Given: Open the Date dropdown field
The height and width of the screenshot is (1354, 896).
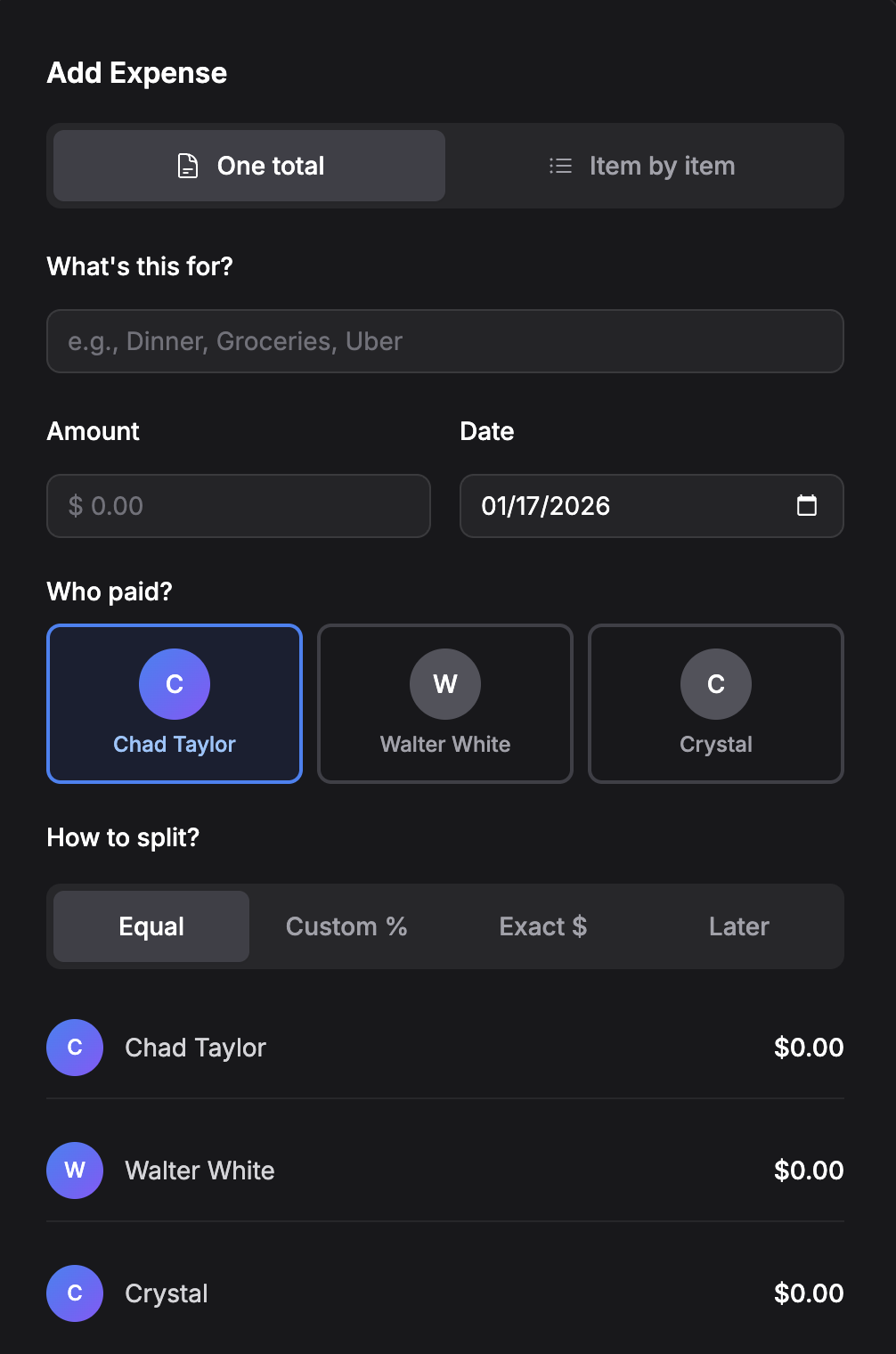Looking at the screenshot, I should pyautogui.click(x=651, y=505).
